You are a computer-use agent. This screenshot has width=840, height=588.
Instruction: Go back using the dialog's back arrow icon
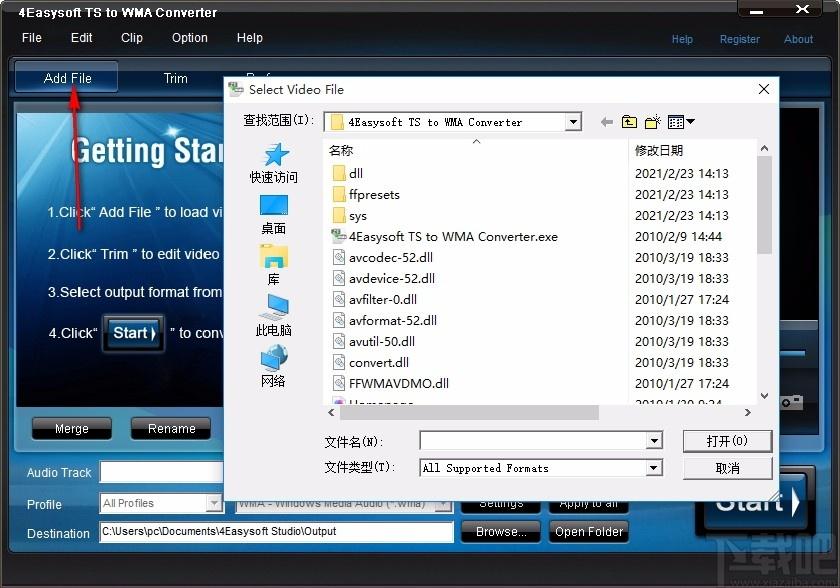click(606, 122)
